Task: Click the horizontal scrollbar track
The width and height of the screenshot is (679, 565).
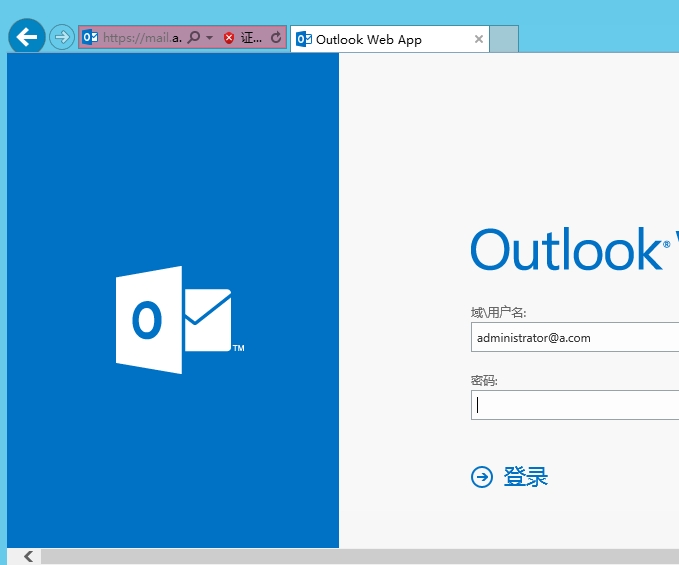Action: coord(360,556)
